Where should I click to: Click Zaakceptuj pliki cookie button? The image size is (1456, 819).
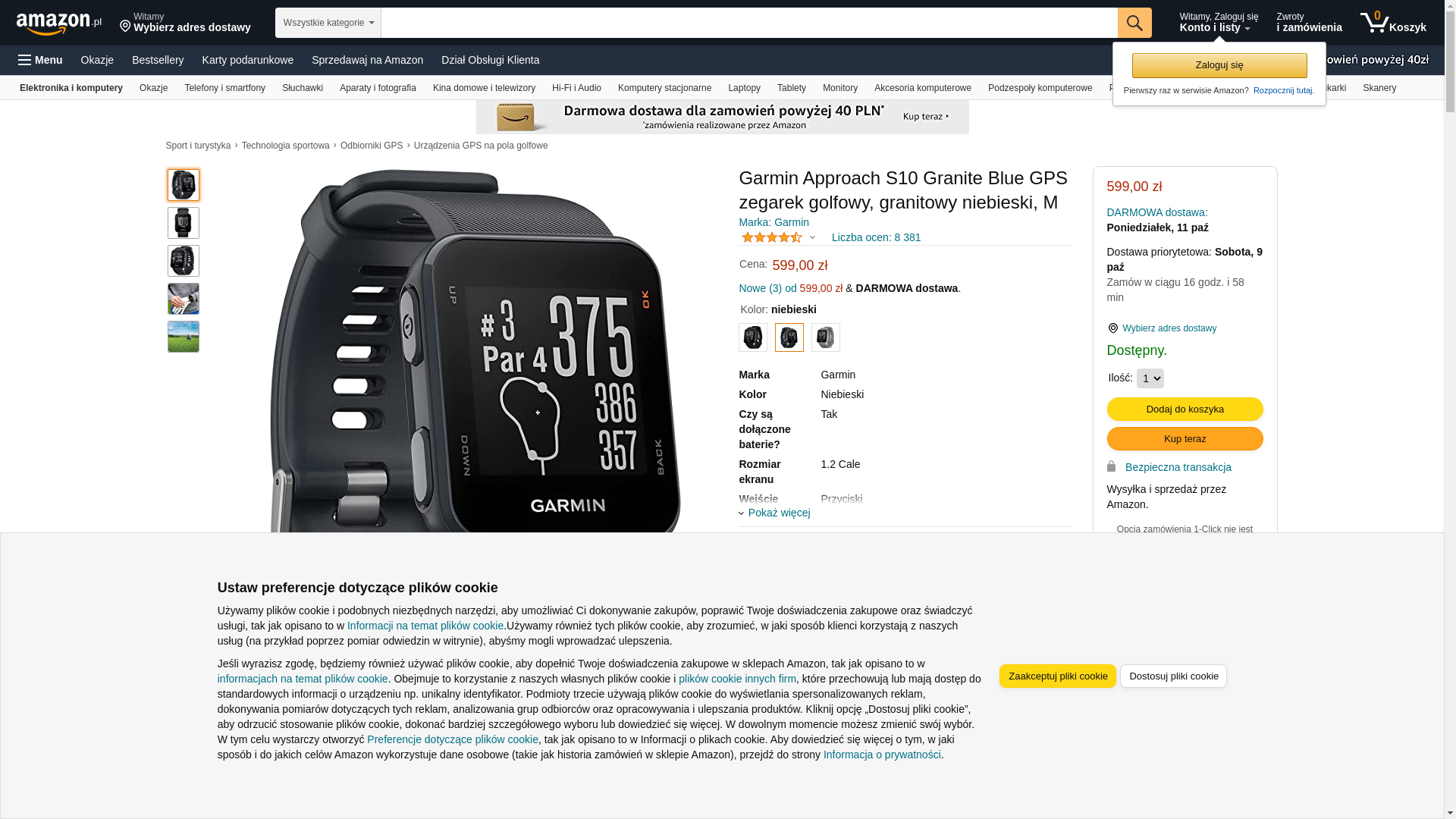pos(1057,676)
